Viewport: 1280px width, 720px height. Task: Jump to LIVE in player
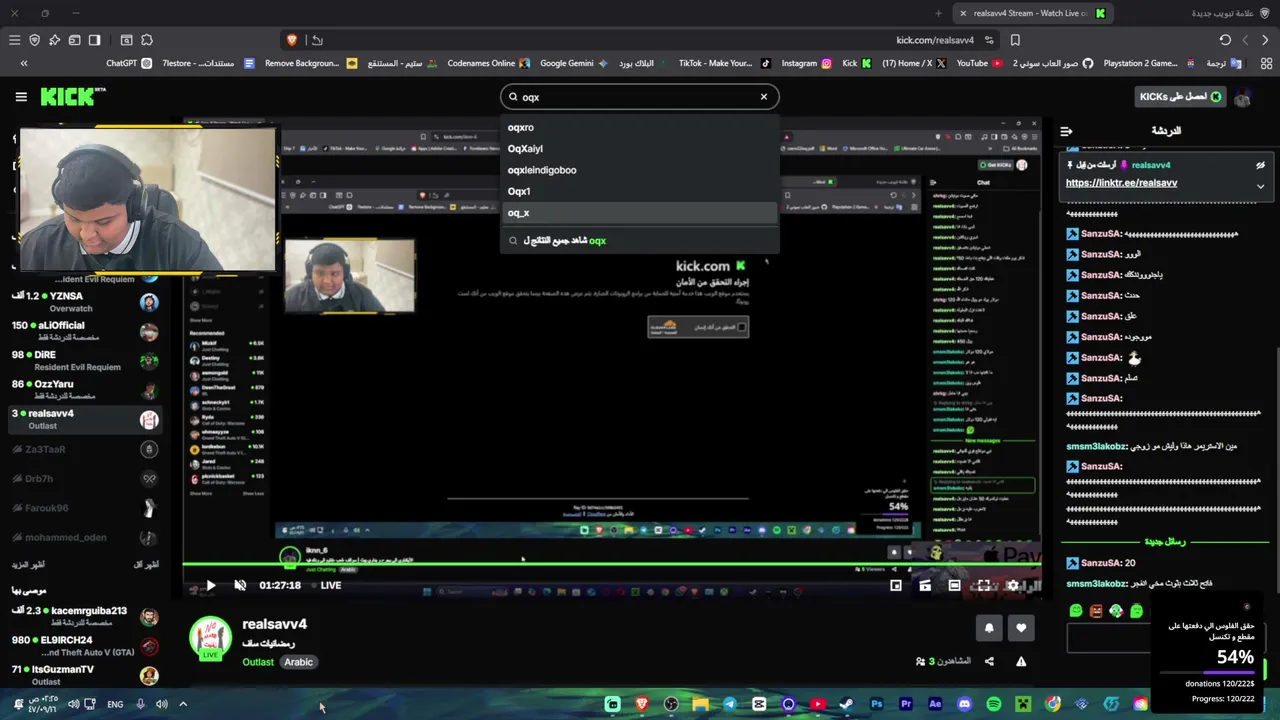[x=330, y=586]
